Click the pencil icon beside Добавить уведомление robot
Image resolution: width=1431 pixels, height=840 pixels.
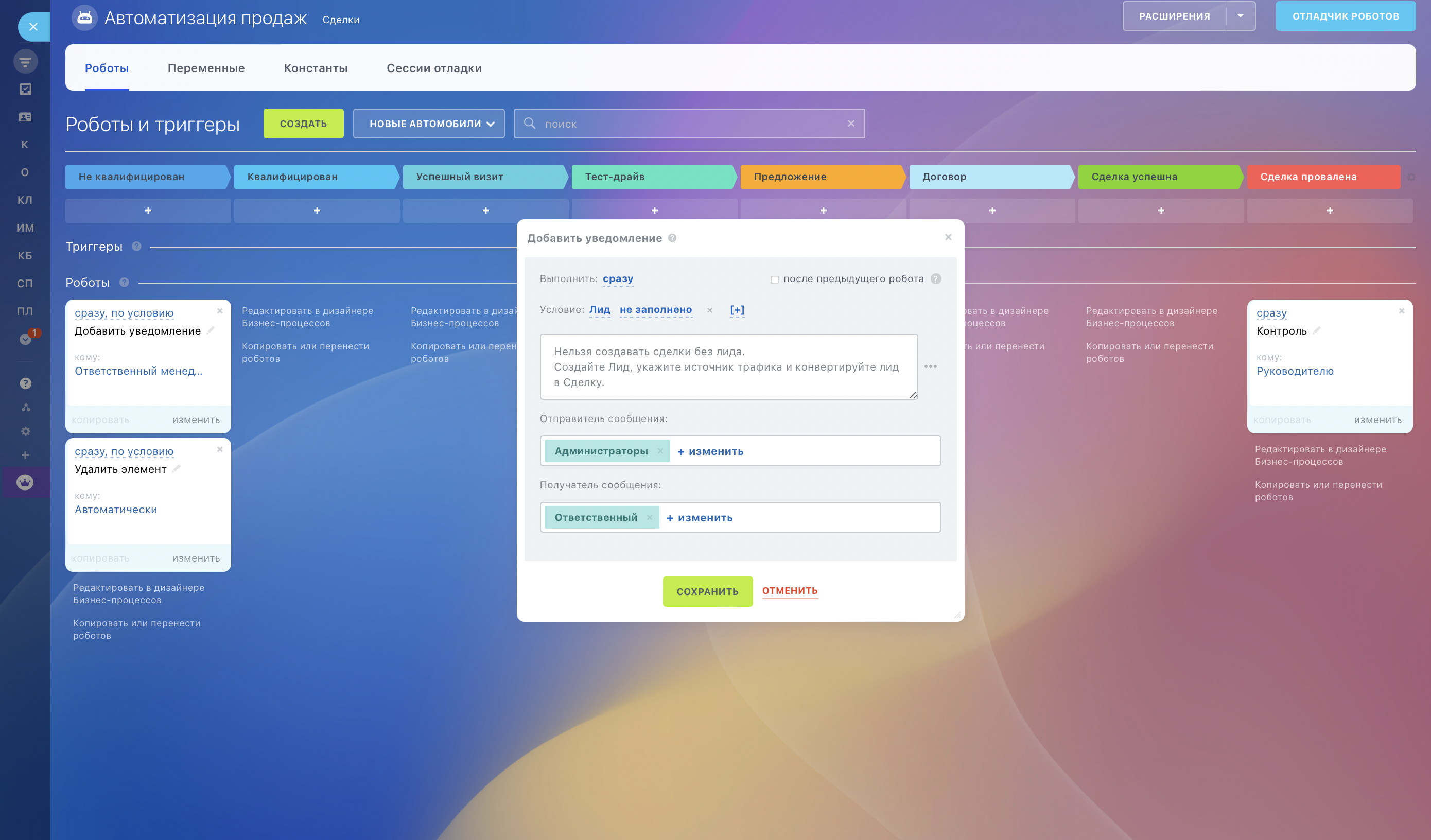pyautogui.click(x=211, y=330)
